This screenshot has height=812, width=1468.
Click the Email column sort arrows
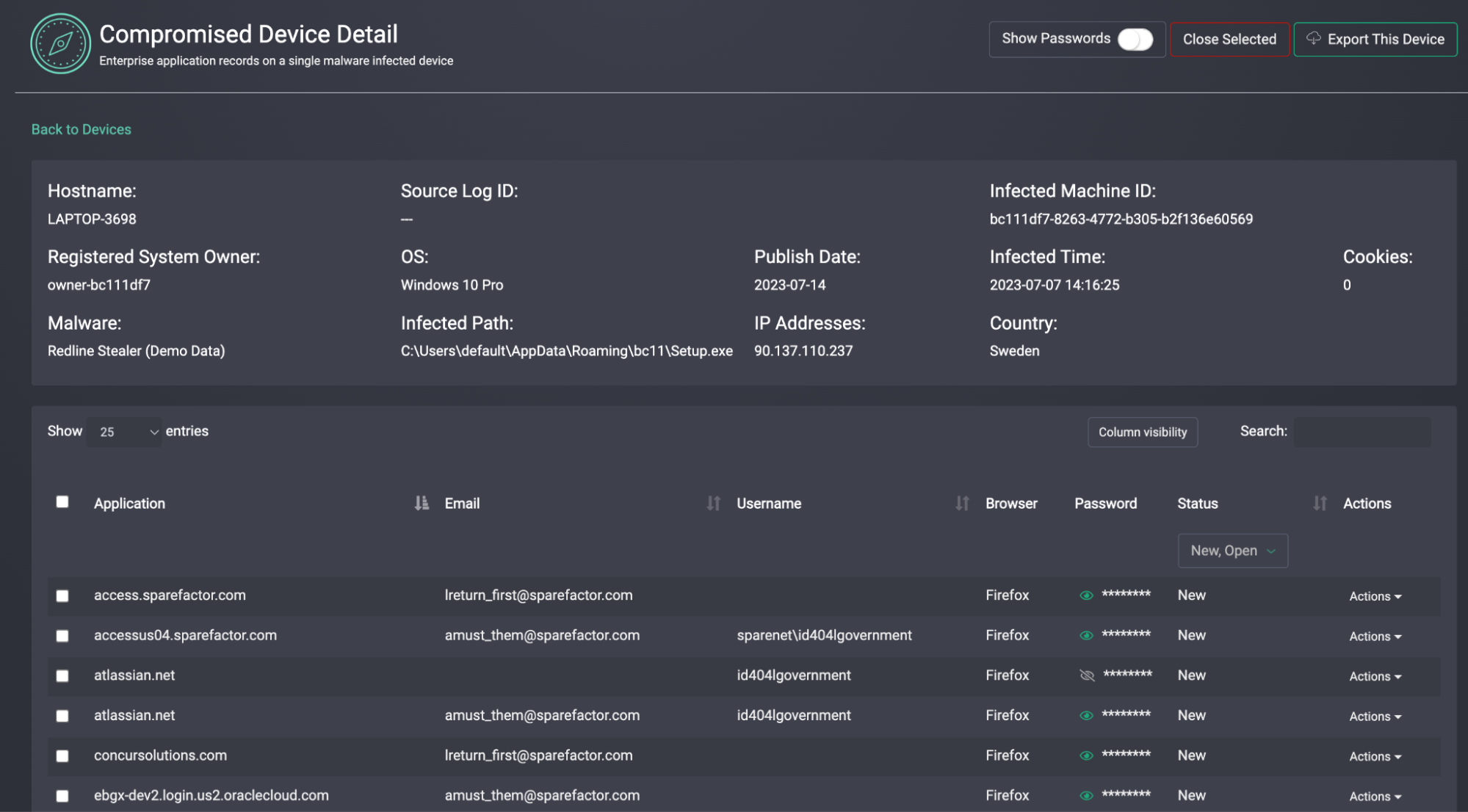[713, 503]
